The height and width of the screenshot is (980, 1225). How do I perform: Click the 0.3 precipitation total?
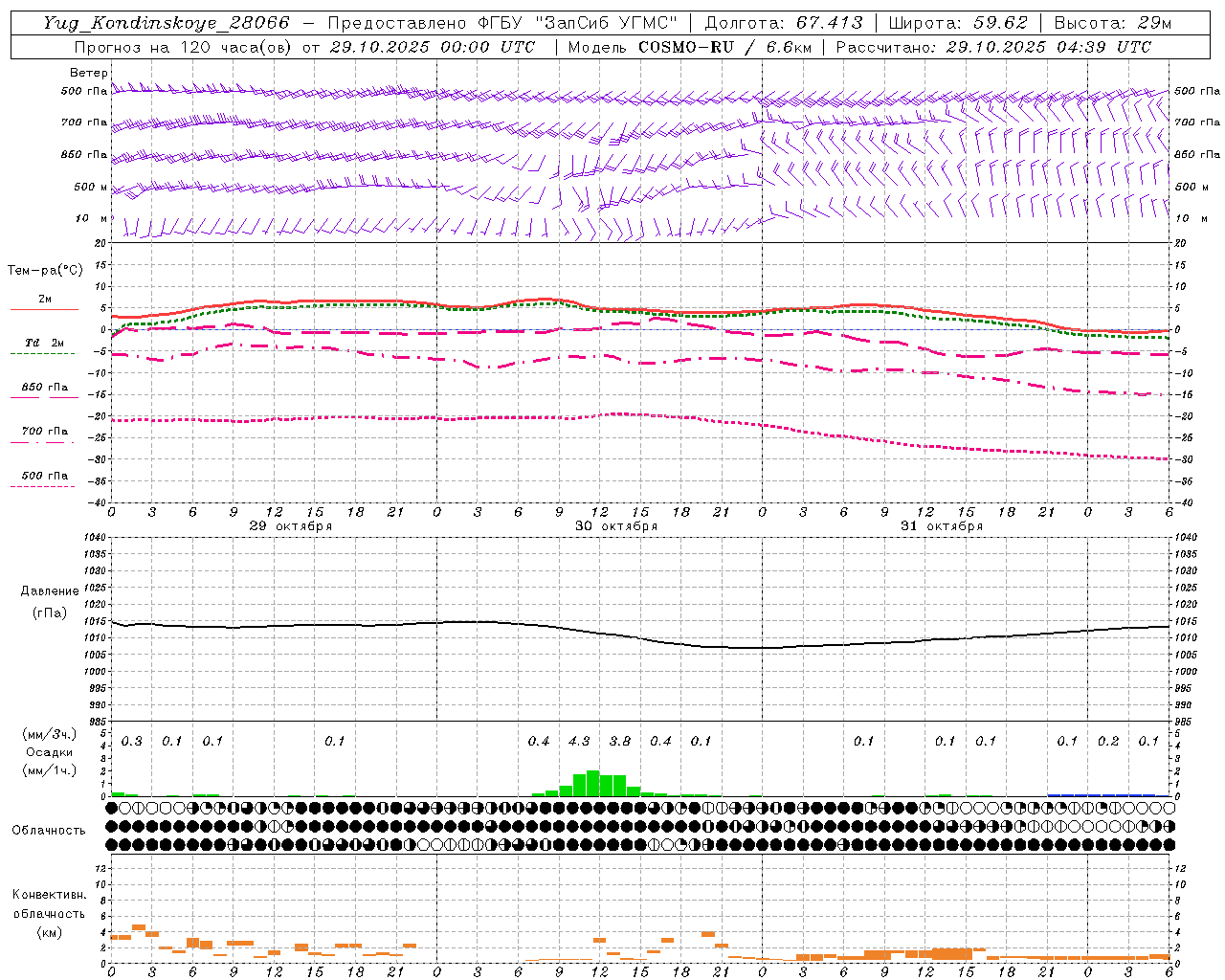pyautogui.click(x=132, y=741)
